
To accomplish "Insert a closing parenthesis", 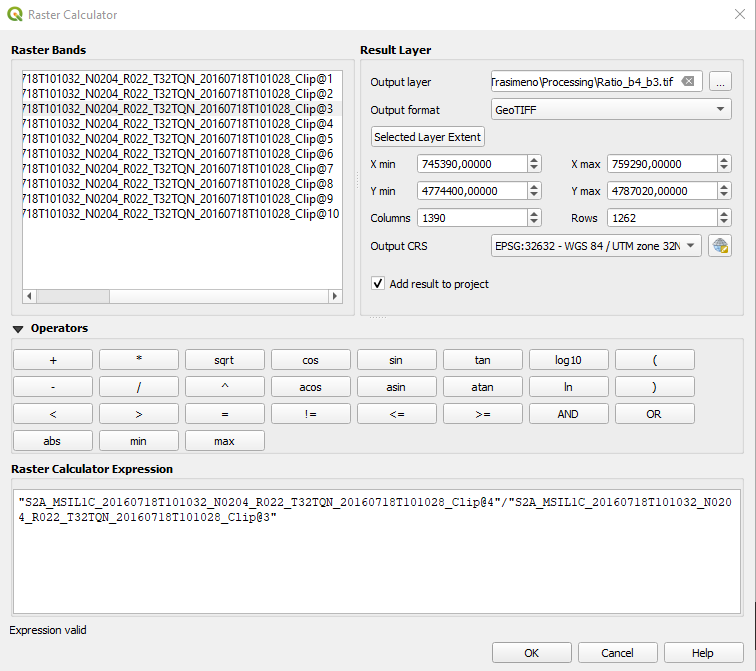I will [655, 387].
